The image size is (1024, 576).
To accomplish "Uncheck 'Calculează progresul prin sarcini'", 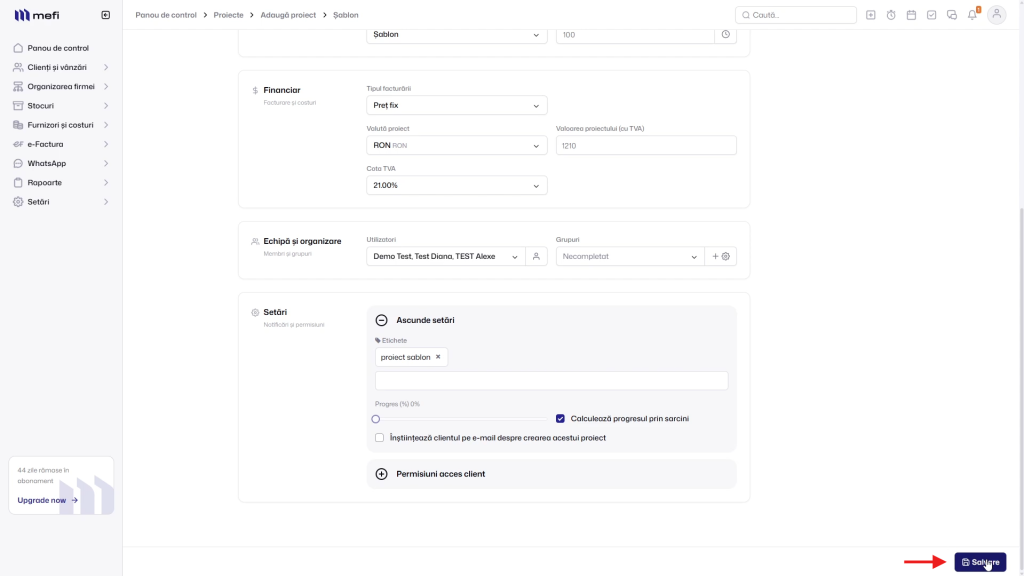I will [560, 419].
